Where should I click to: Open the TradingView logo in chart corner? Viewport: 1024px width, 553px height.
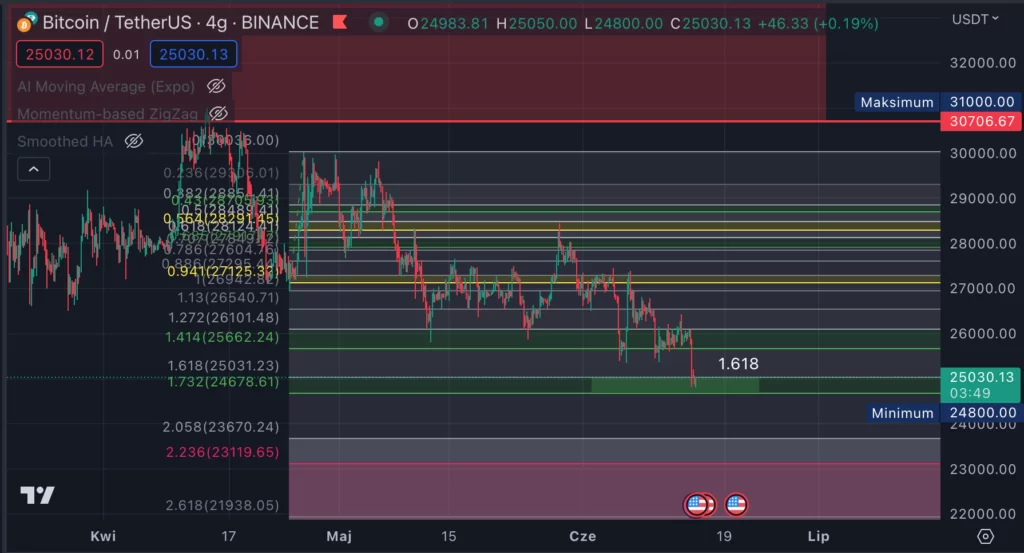pos(38,496)
